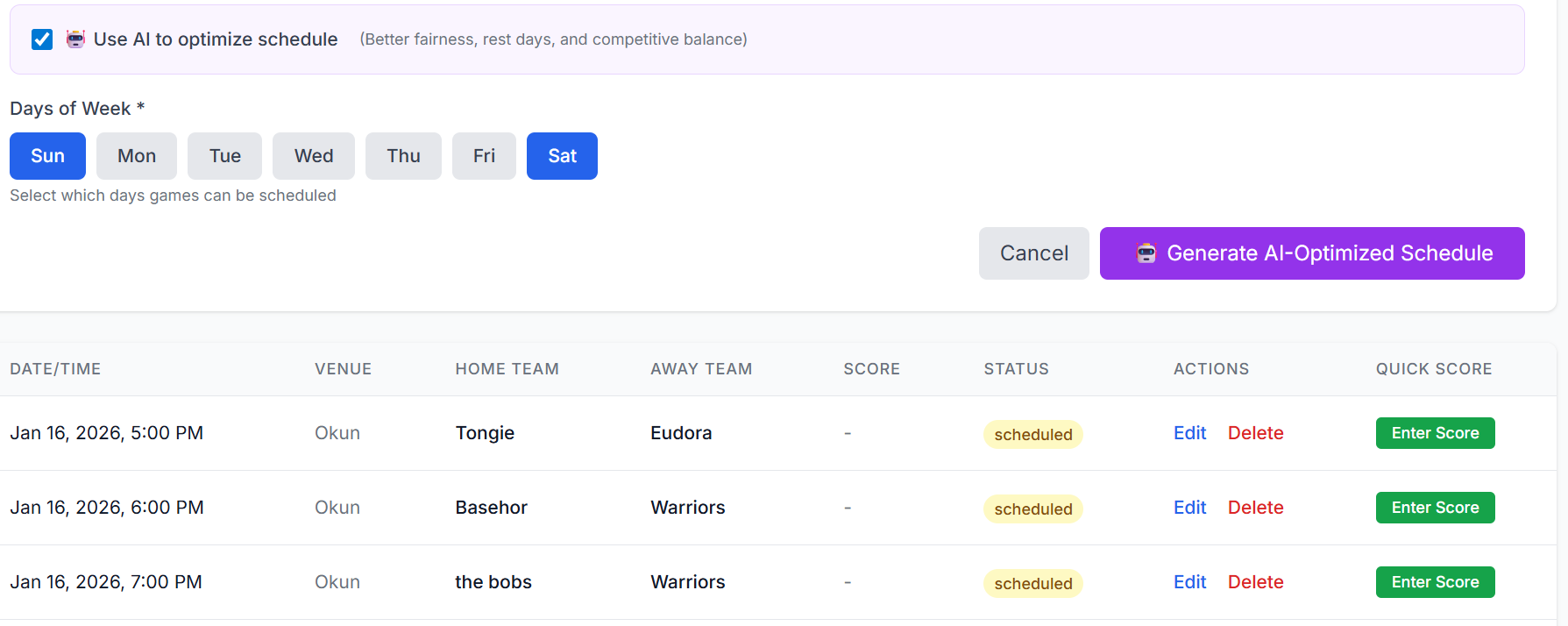Screen dimensions: 1568x626
Task: Toggle Thu day button on
Action: [x=403, y=156]
